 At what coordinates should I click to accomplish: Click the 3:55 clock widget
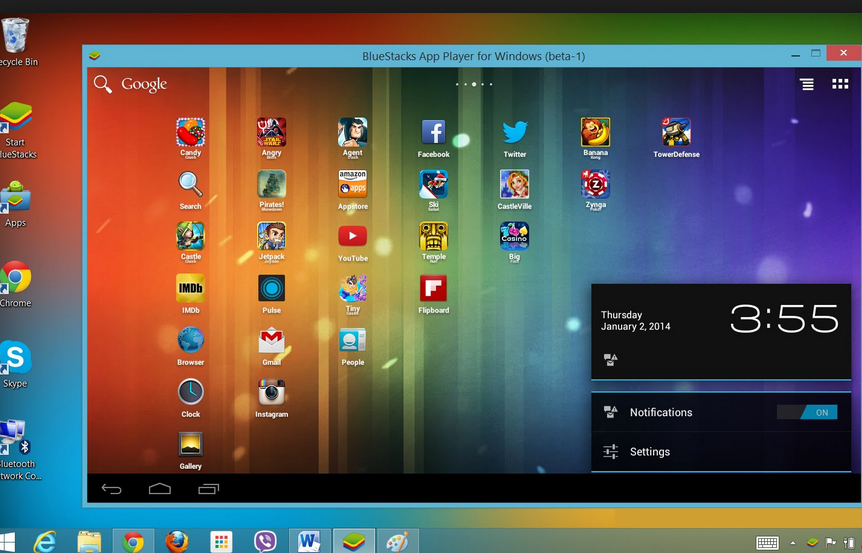coord(784,319)
